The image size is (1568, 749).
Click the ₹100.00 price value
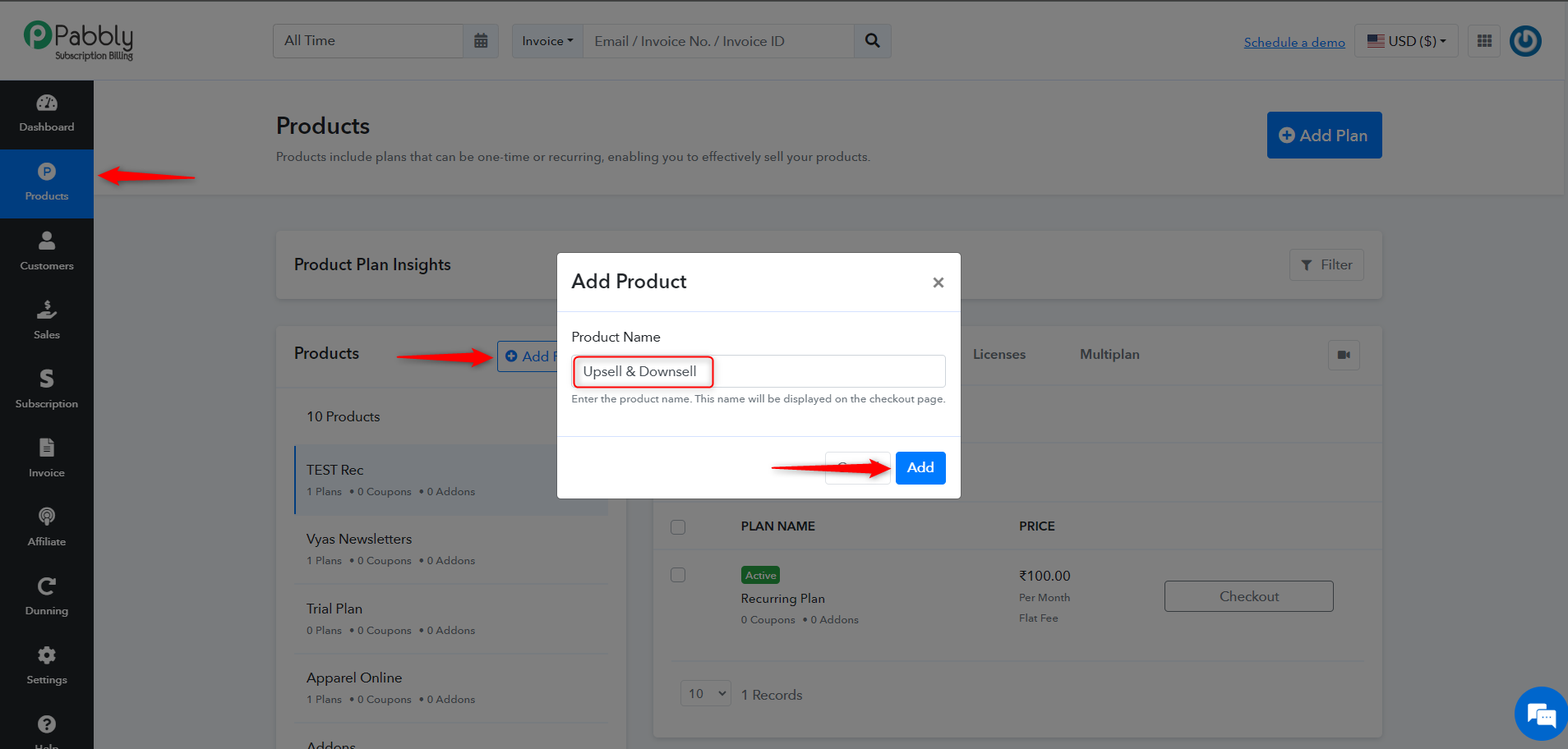click(x=1045, y=576)
